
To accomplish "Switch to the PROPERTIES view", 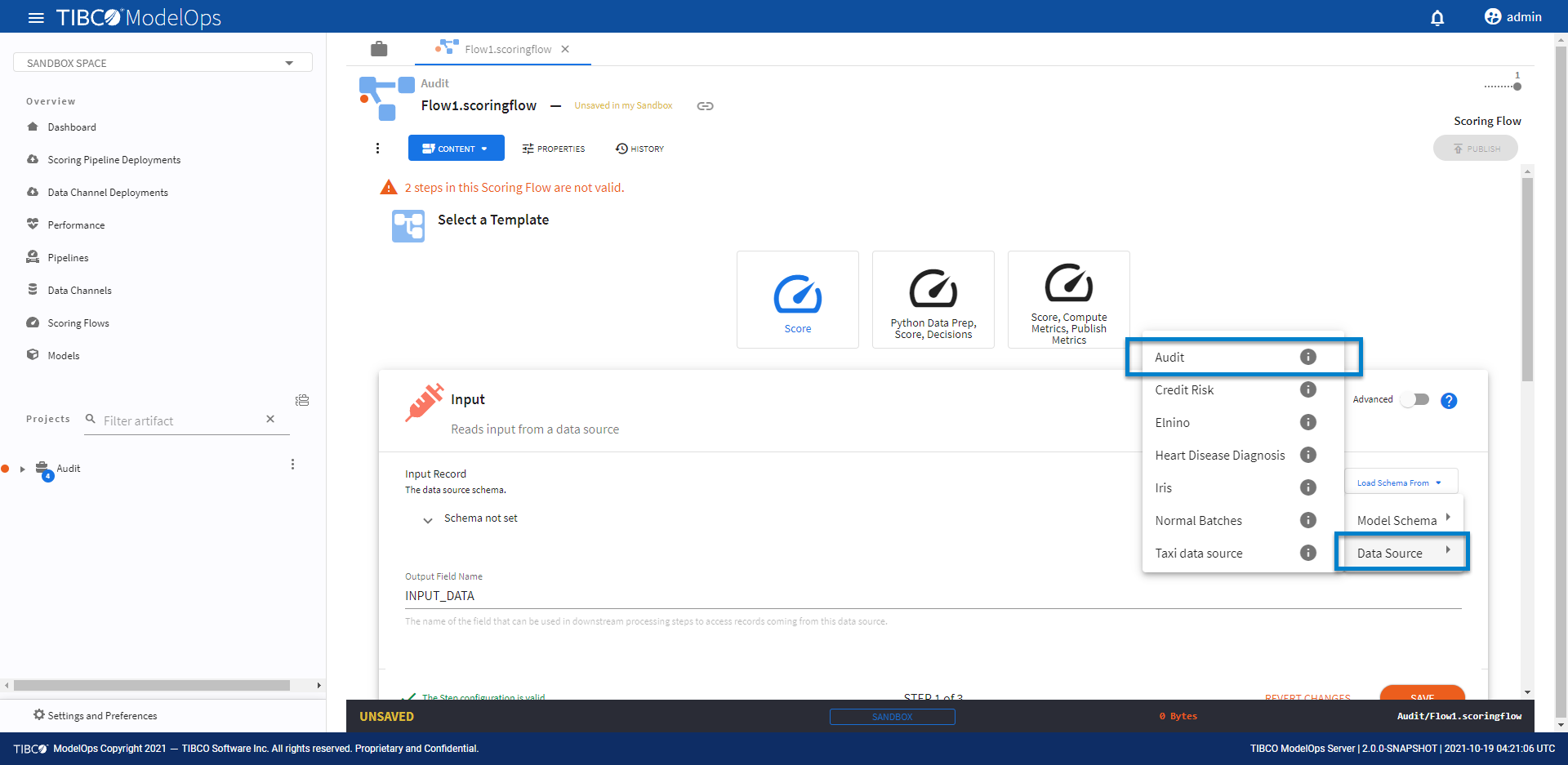I will (554, 149).
